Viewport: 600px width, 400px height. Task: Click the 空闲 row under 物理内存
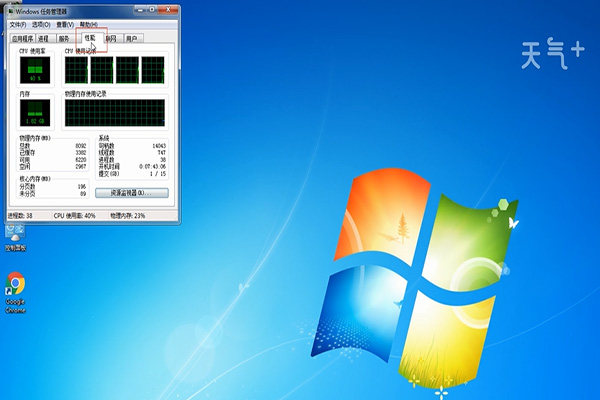tap(53, 167)
